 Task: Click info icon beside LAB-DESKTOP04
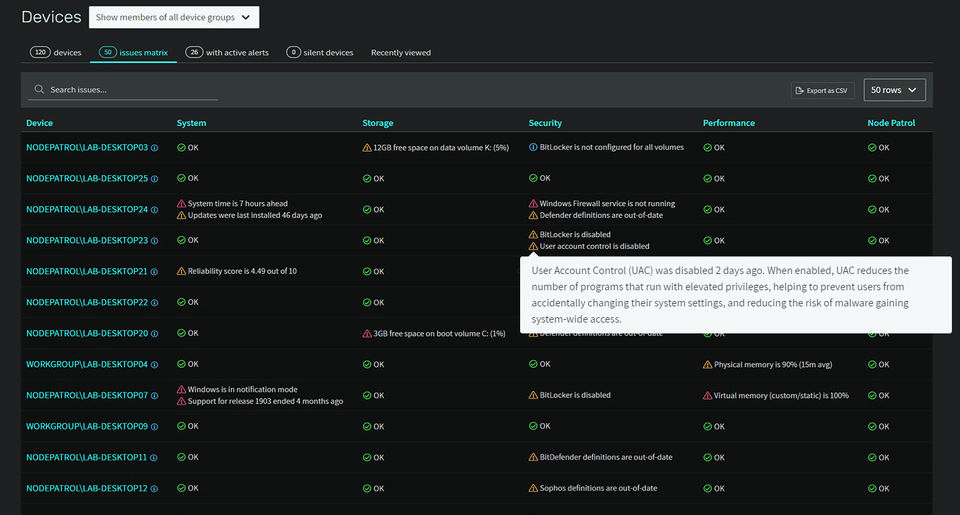pyautogui.click(x=154, y=365)
